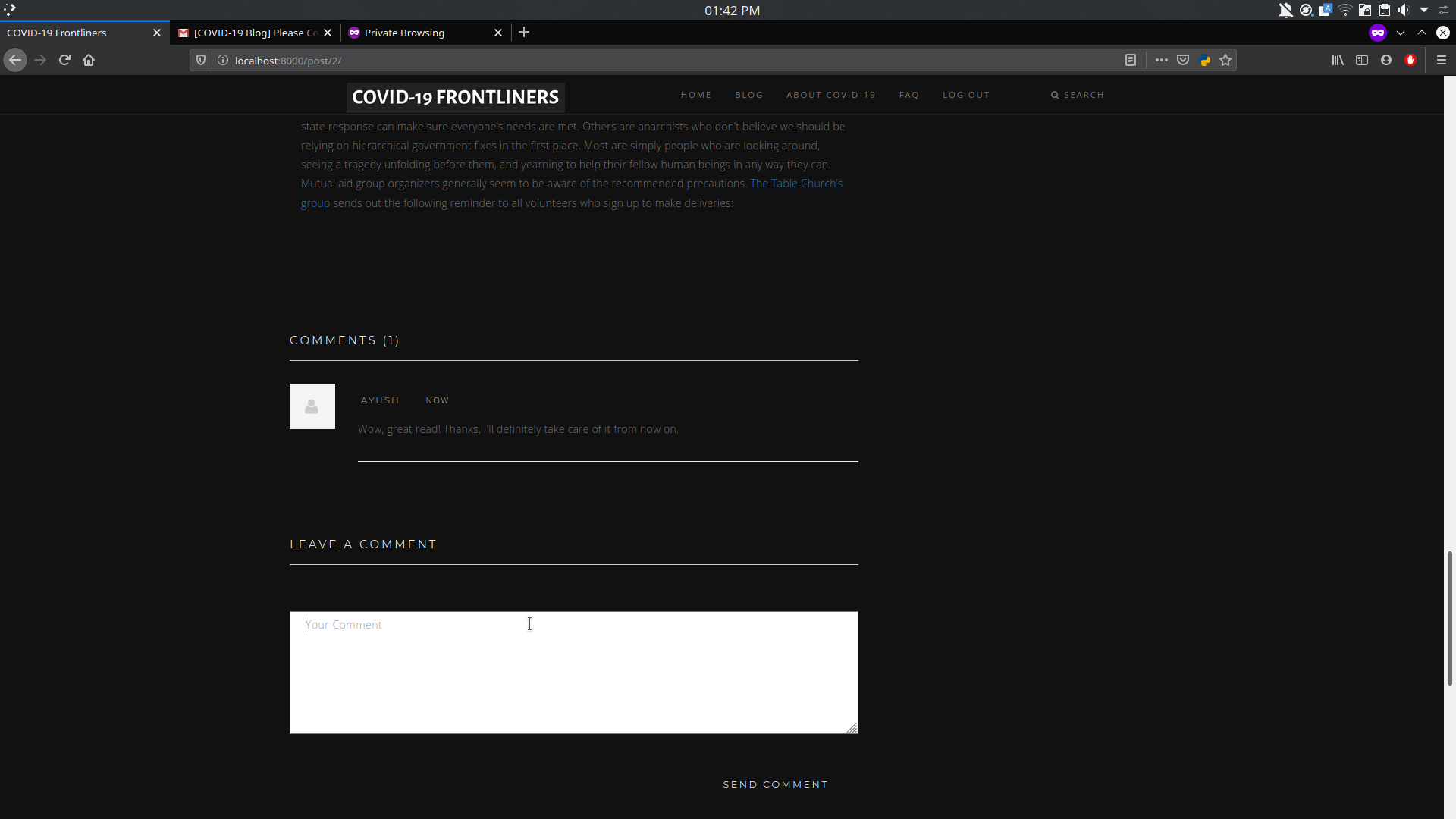
Task: Switch to the Private Browsing tab
Action: [x=404, y=33]
